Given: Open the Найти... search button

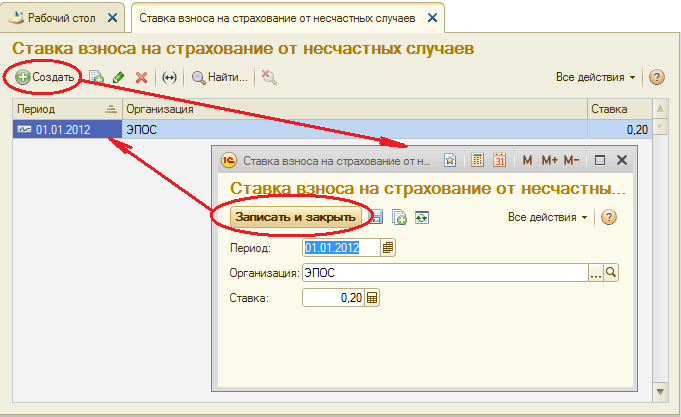Looking at the screenshot, I should click(x=220, y=77).
